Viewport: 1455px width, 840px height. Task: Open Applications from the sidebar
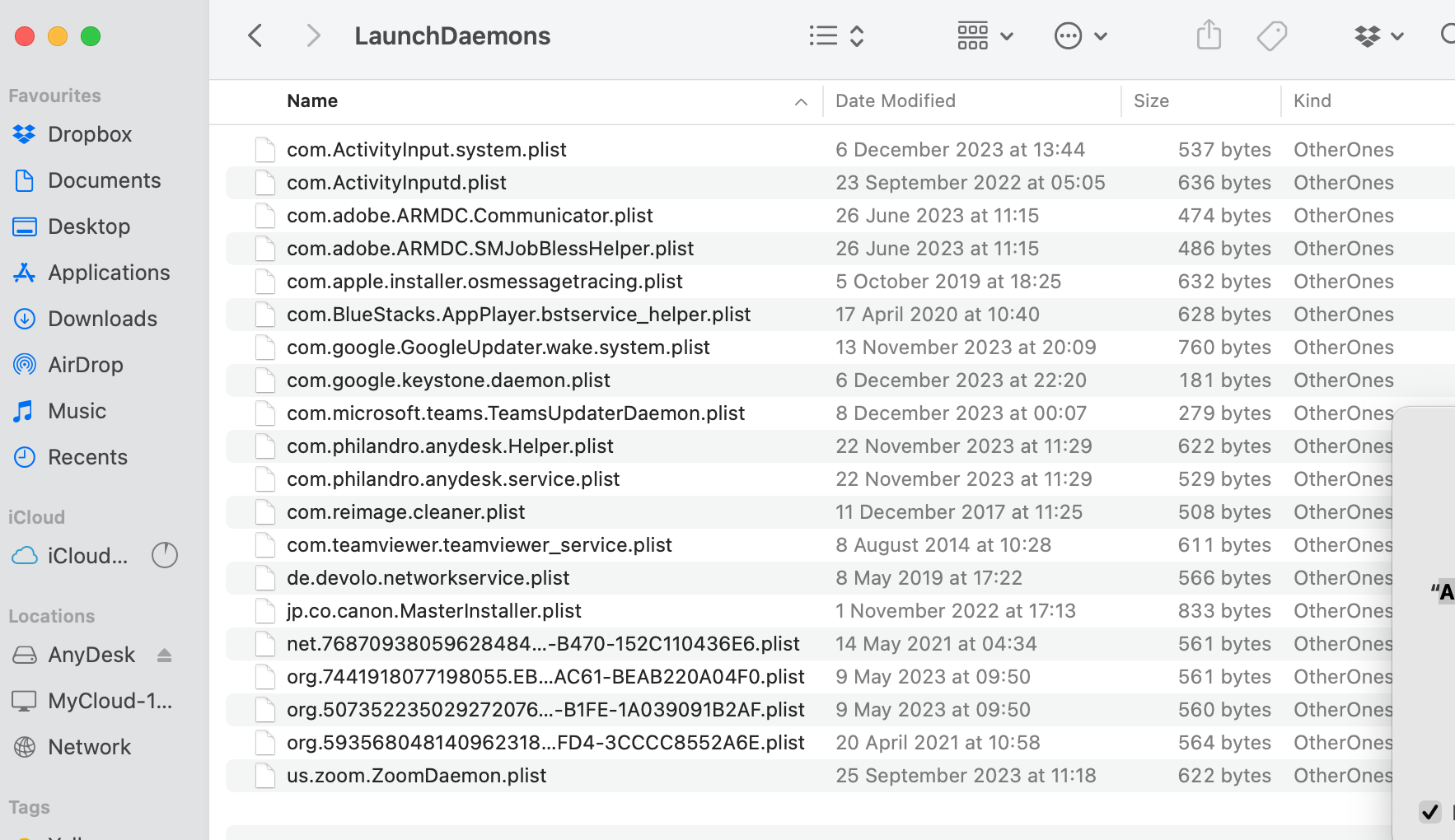coord(108,272)
